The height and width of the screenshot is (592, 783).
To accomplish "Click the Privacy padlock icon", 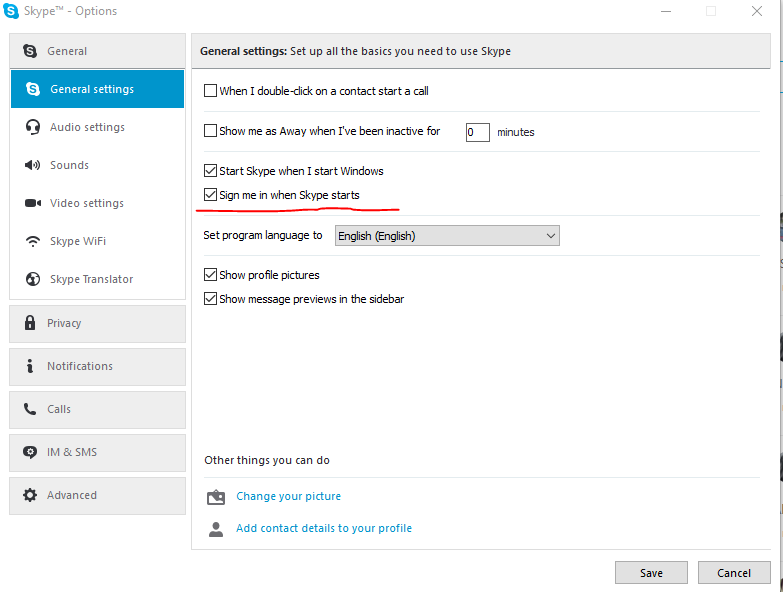I will [x=30, y=323].
